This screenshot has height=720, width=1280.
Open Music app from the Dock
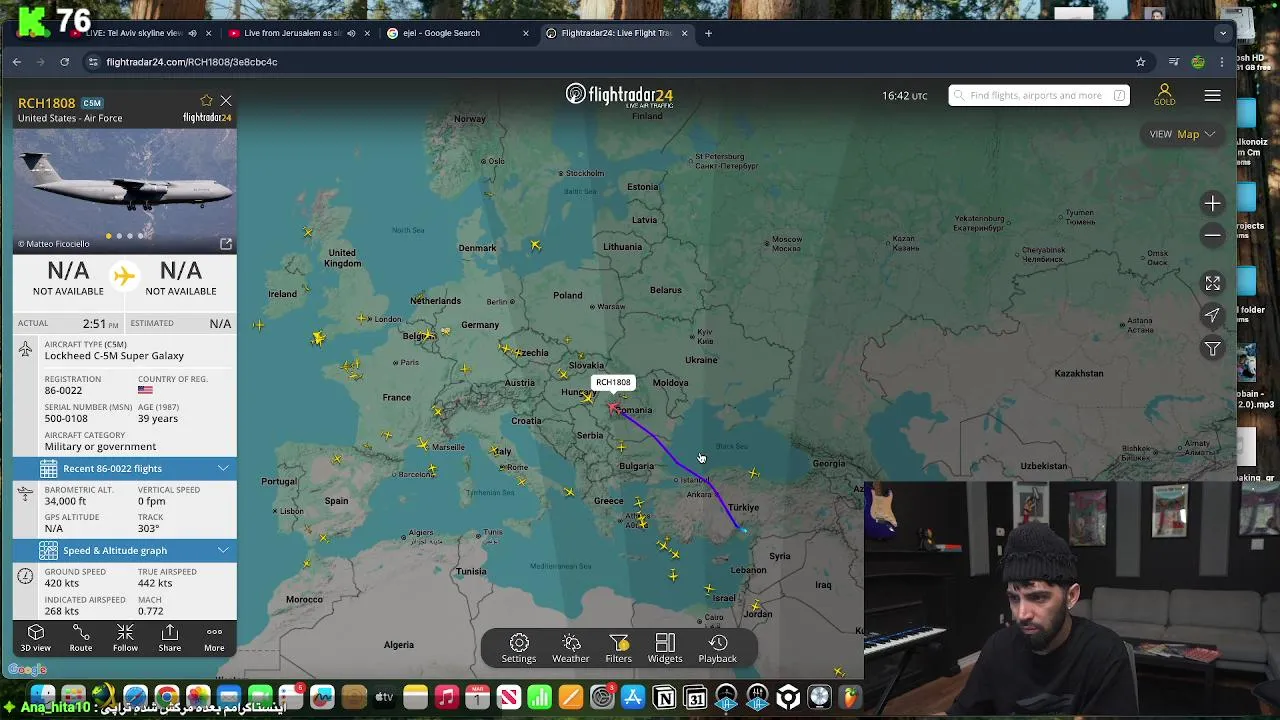point(446,697)
